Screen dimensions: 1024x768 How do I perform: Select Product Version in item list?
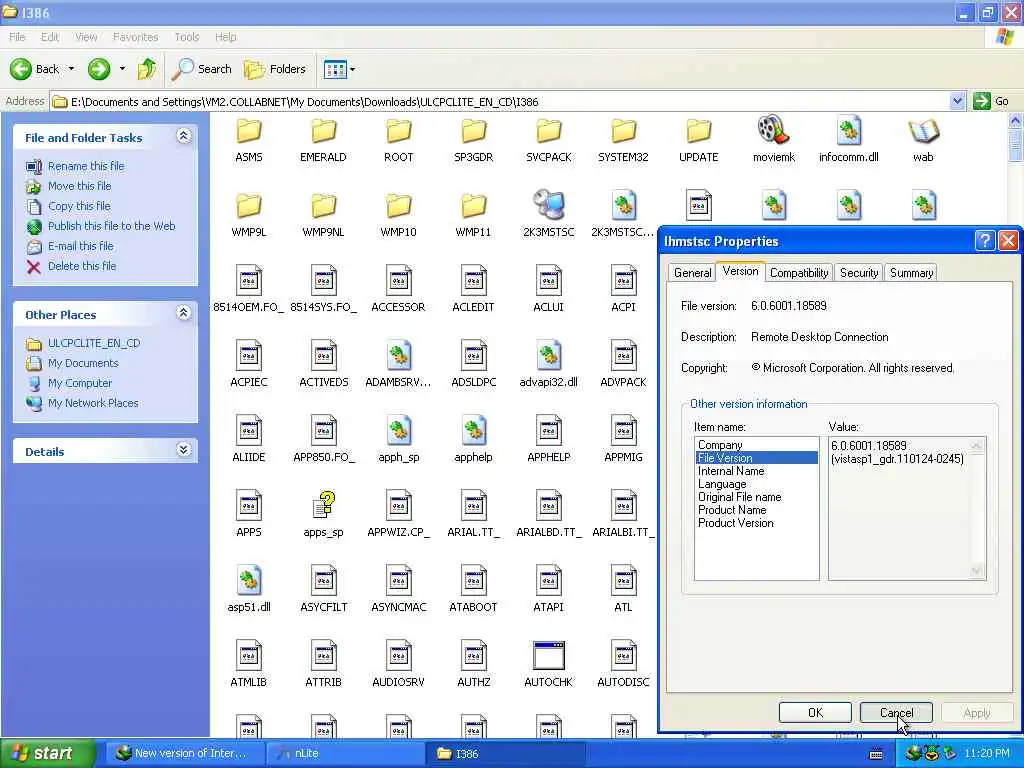(x=735, y=523)
